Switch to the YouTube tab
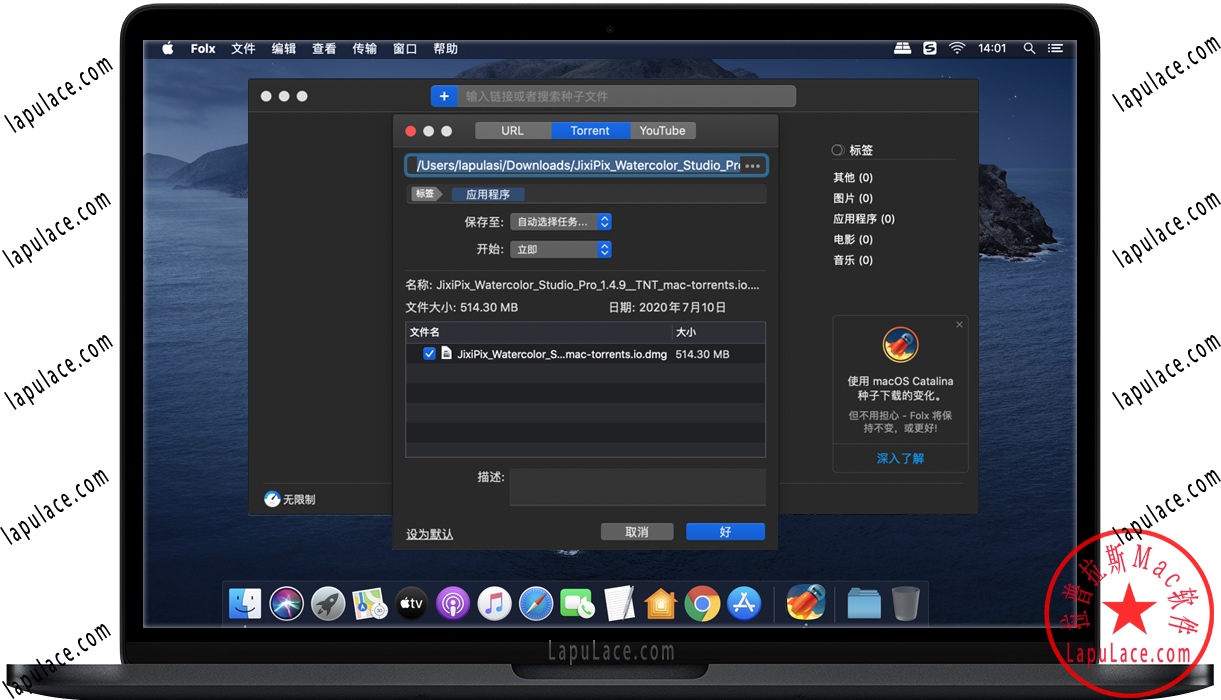The width and height of the screenshot is (1221, 700). (x=662, y=130)
